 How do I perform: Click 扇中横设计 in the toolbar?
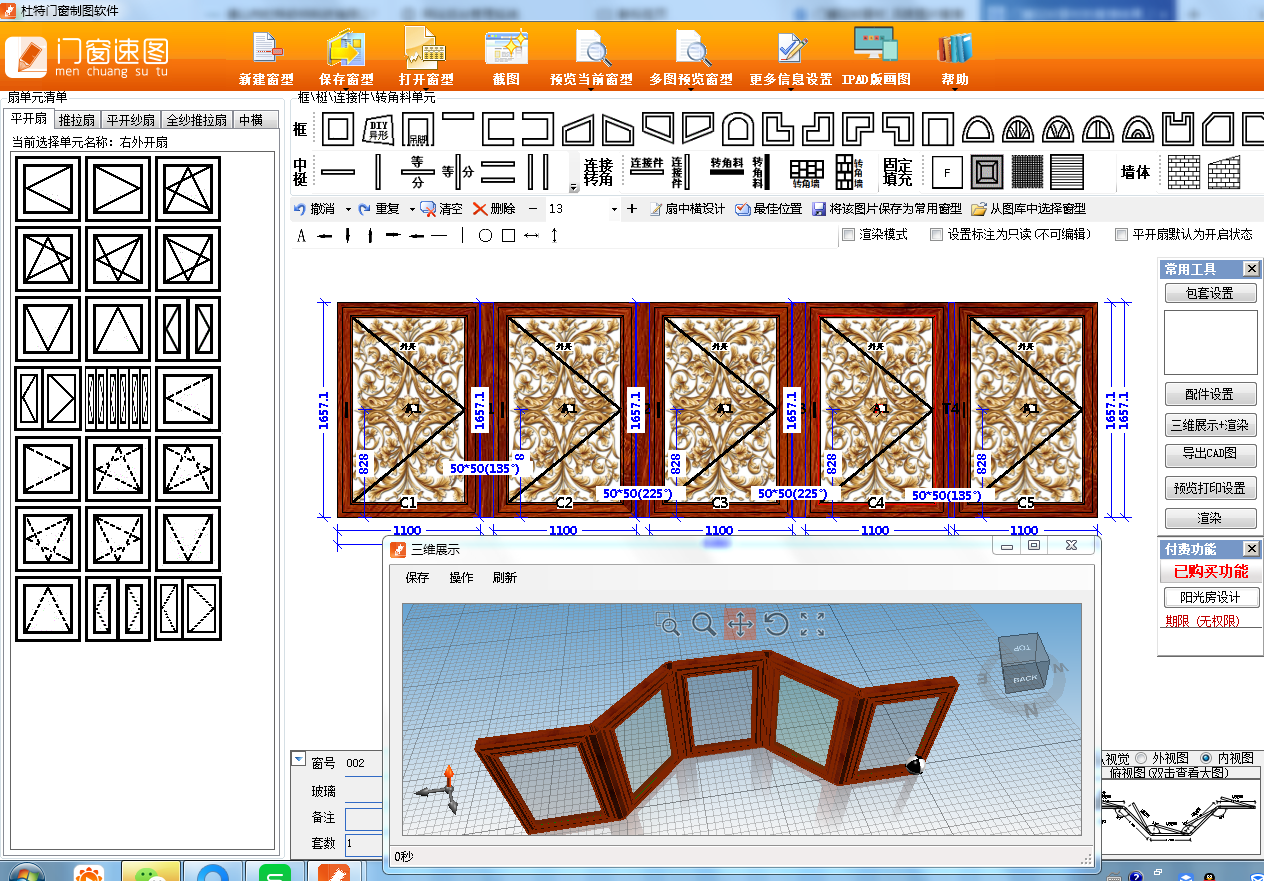click(687, 209)
